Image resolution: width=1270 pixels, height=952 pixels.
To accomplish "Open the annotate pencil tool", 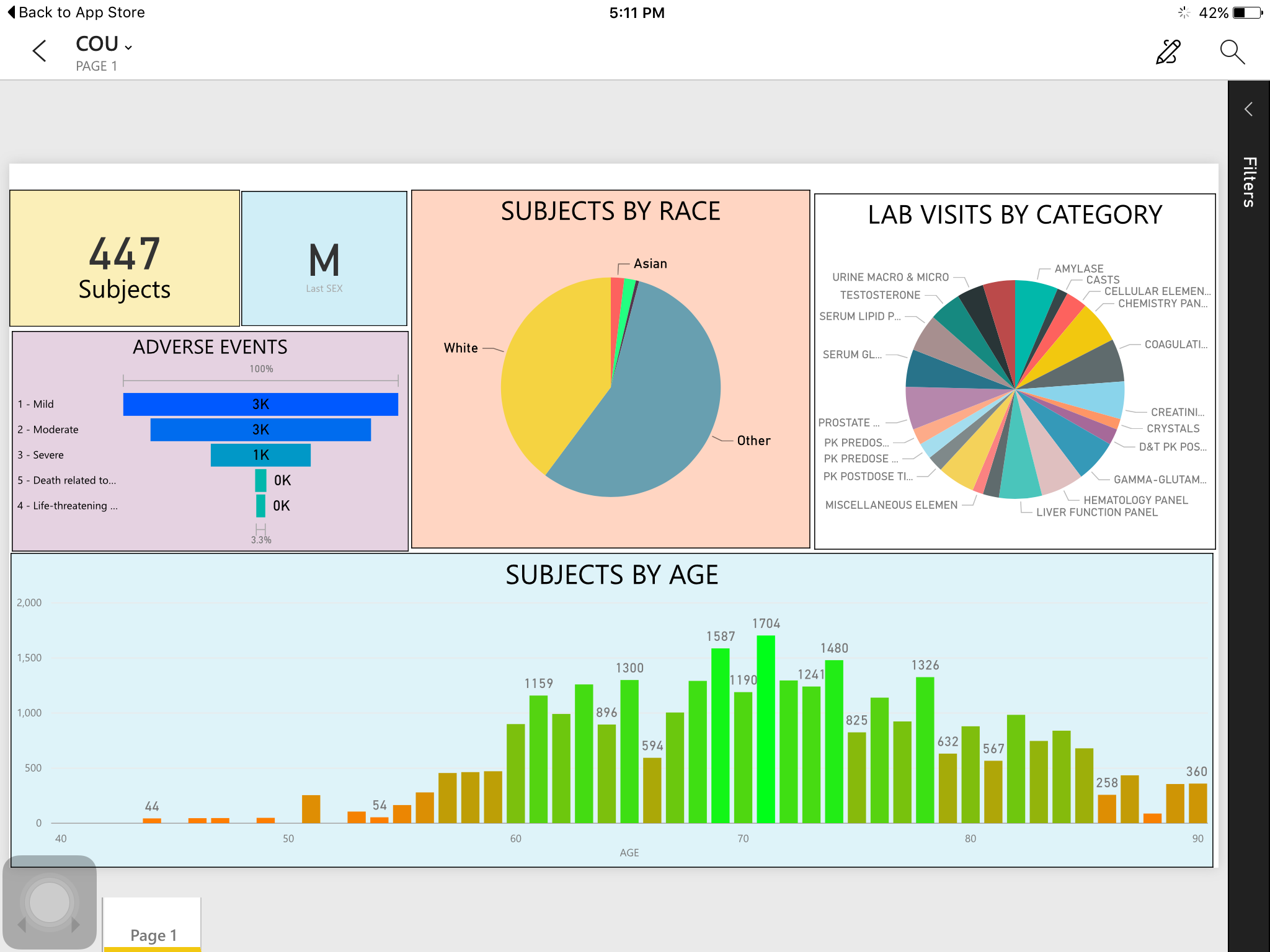I will click(x=1168, y=52).
